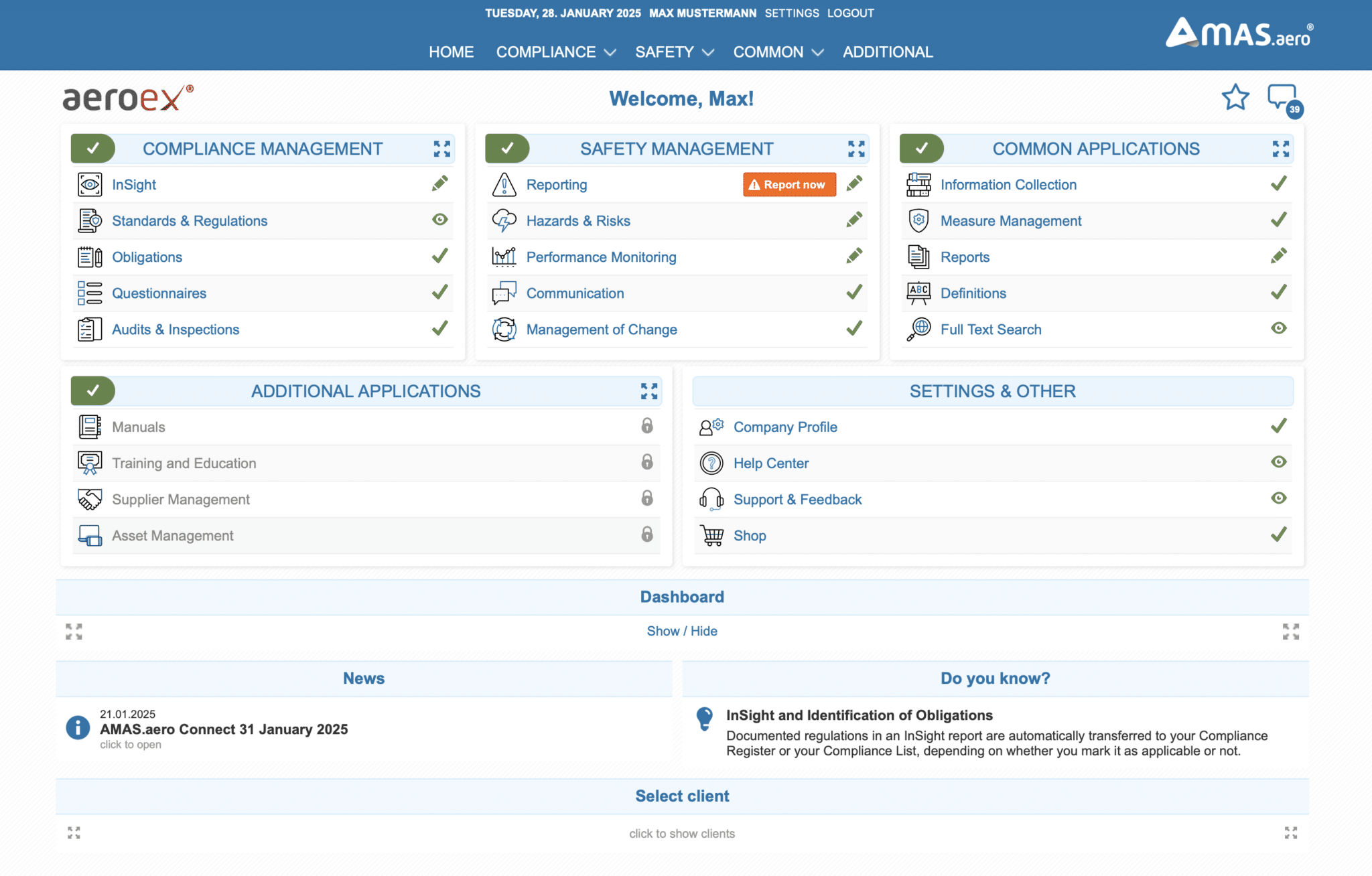Select the Performance Monitoring chart icon
Screen dimensions: 1372x876
pos(504,256)
